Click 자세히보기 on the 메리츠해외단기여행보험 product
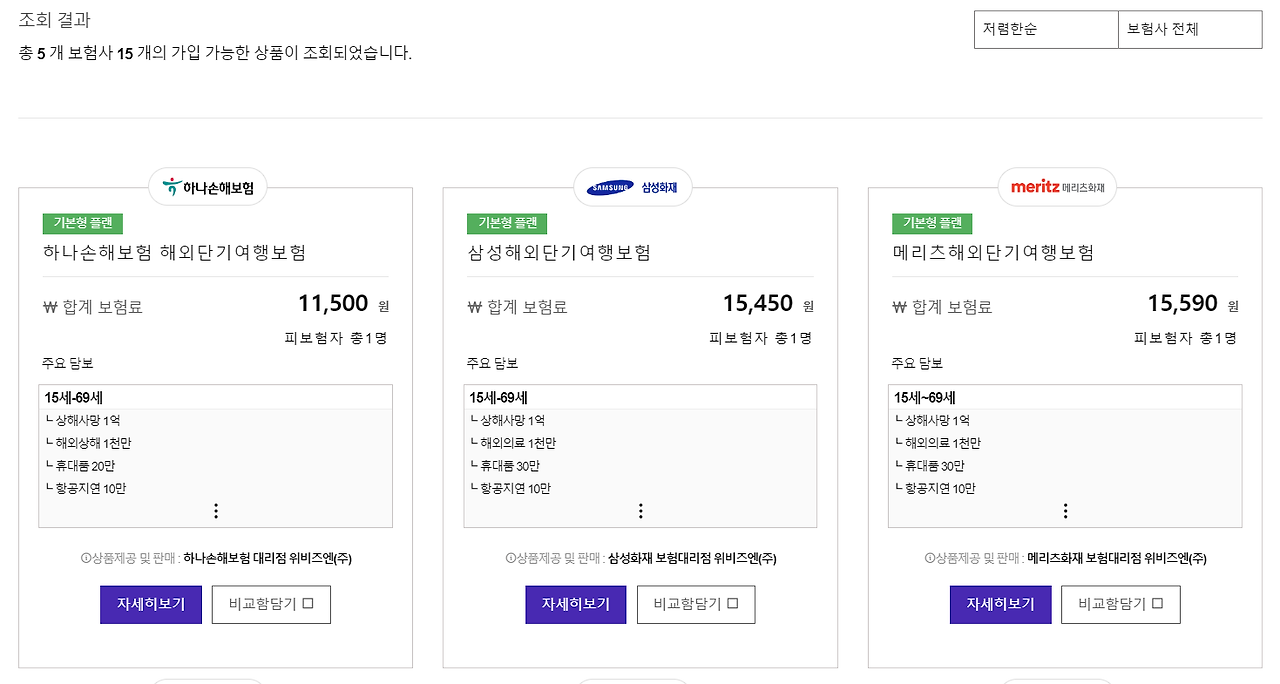The height and width of the screenshot is (684, 1280). click(x=1000, y=604)
